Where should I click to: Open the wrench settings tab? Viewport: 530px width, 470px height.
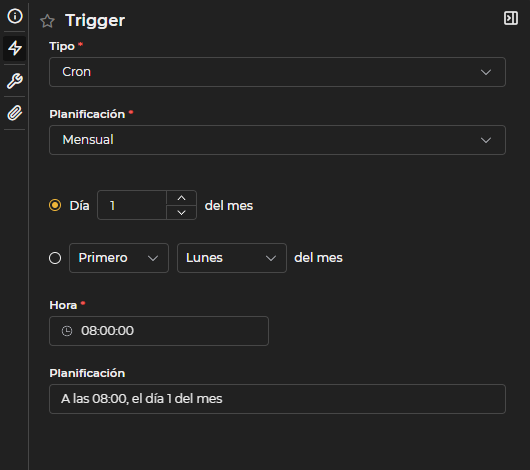[x=15, y=81]
